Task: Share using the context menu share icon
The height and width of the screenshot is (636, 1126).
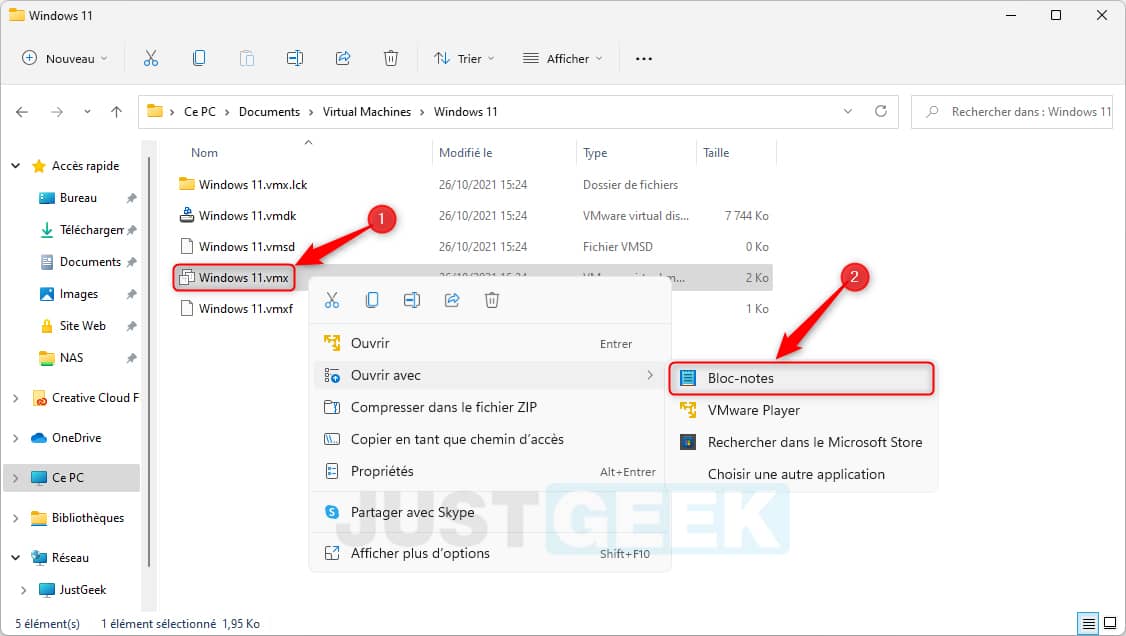Action: point(452,300)
